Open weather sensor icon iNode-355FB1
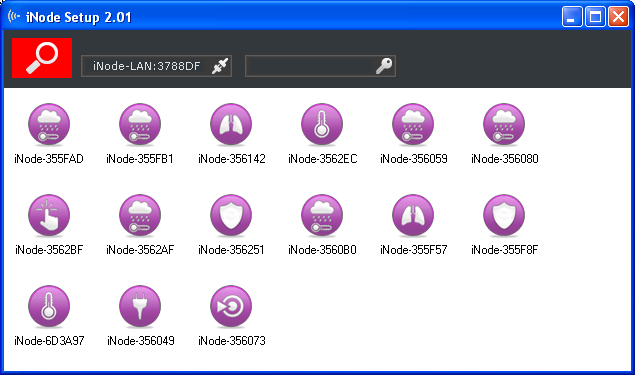 pyautogui.click(x=140, y=124)
